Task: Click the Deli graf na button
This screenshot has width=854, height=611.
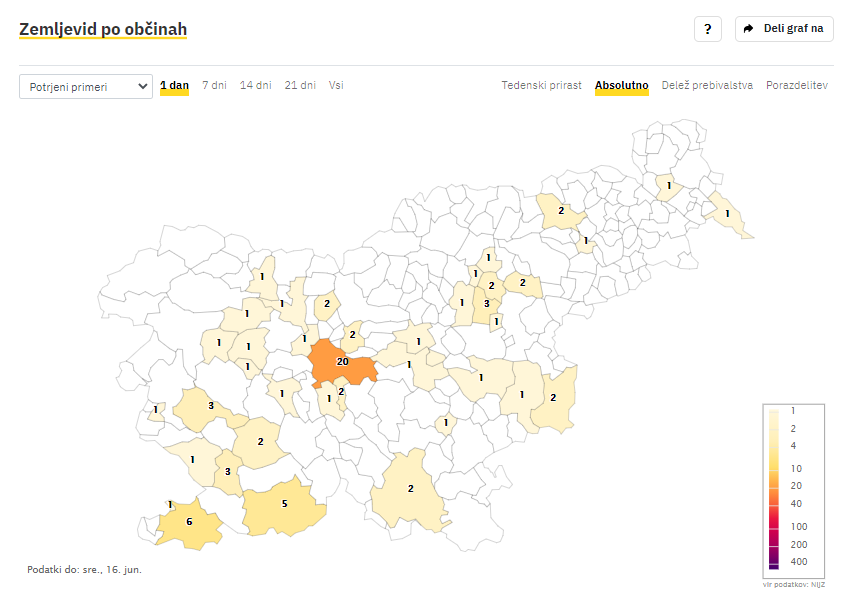Action: (784, 29)
